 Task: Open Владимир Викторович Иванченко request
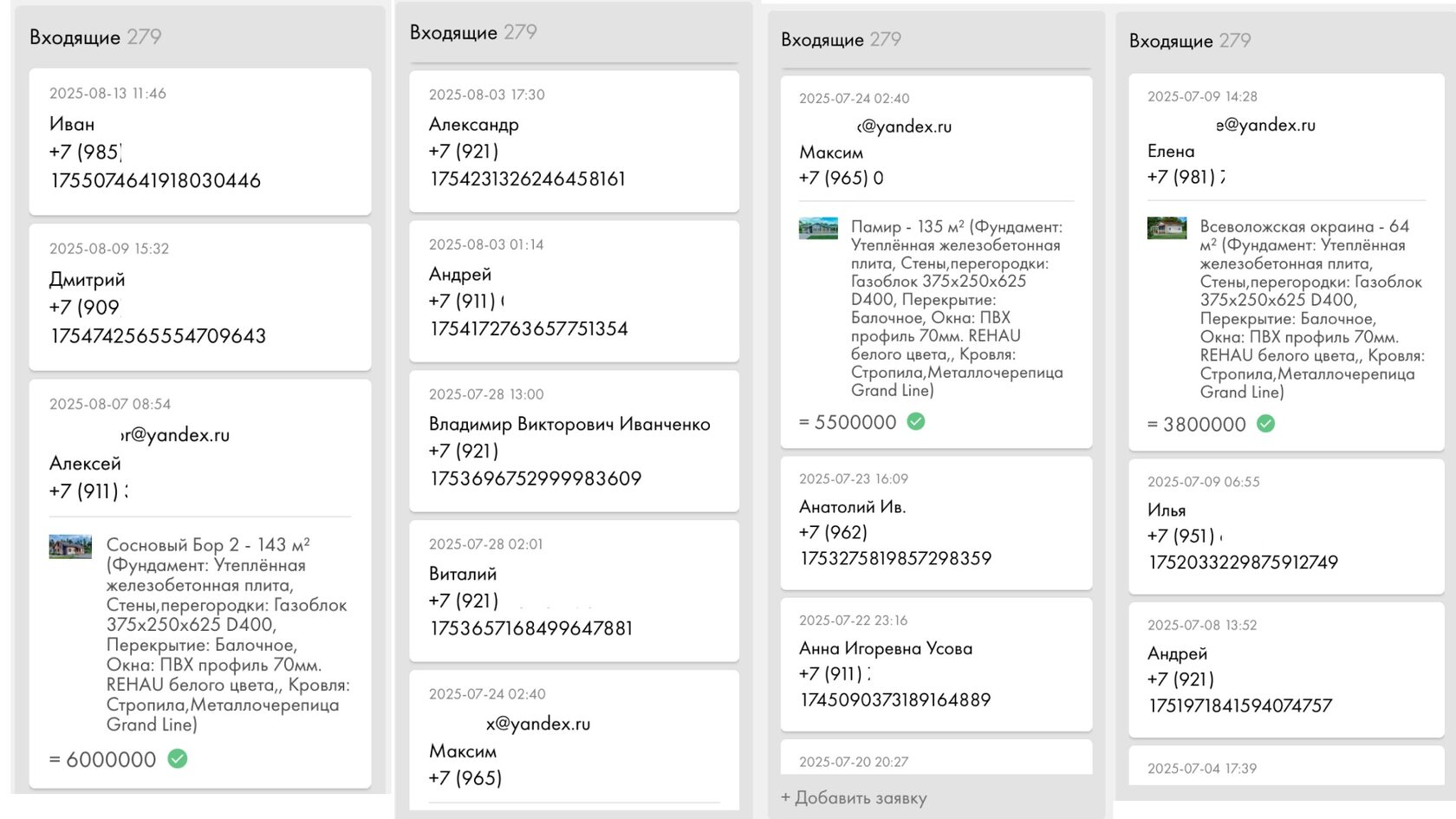pos(574,441)
